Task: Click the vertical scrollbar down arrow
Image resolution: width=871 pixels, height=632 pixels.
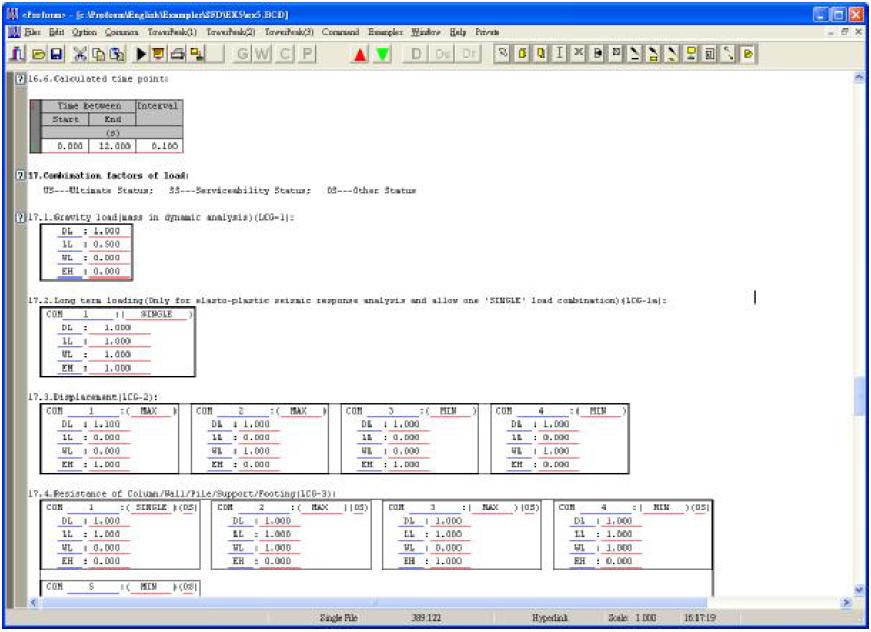Action: (x=859, y=590)
